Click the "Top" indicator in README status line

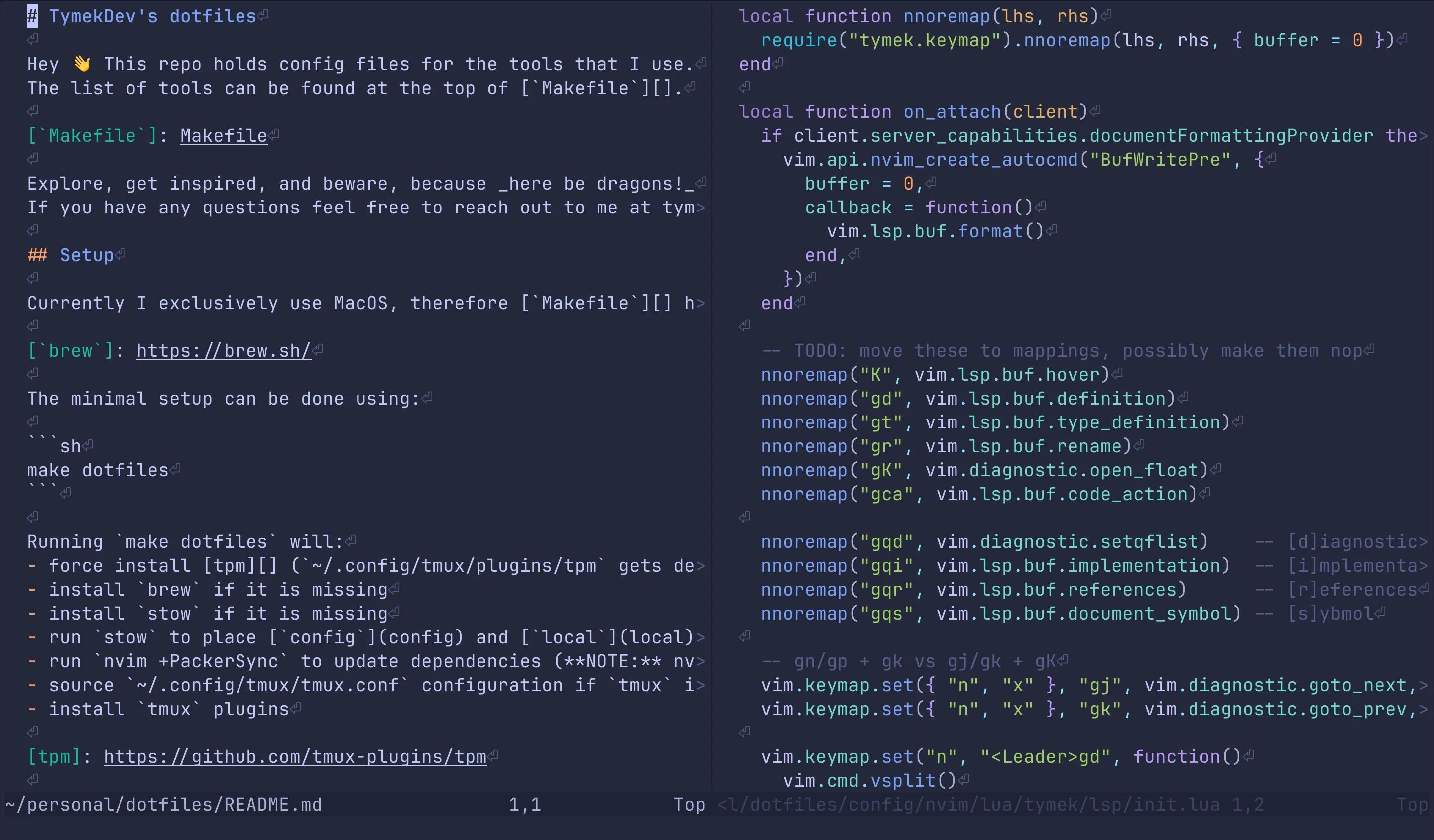tap(689, 805)
